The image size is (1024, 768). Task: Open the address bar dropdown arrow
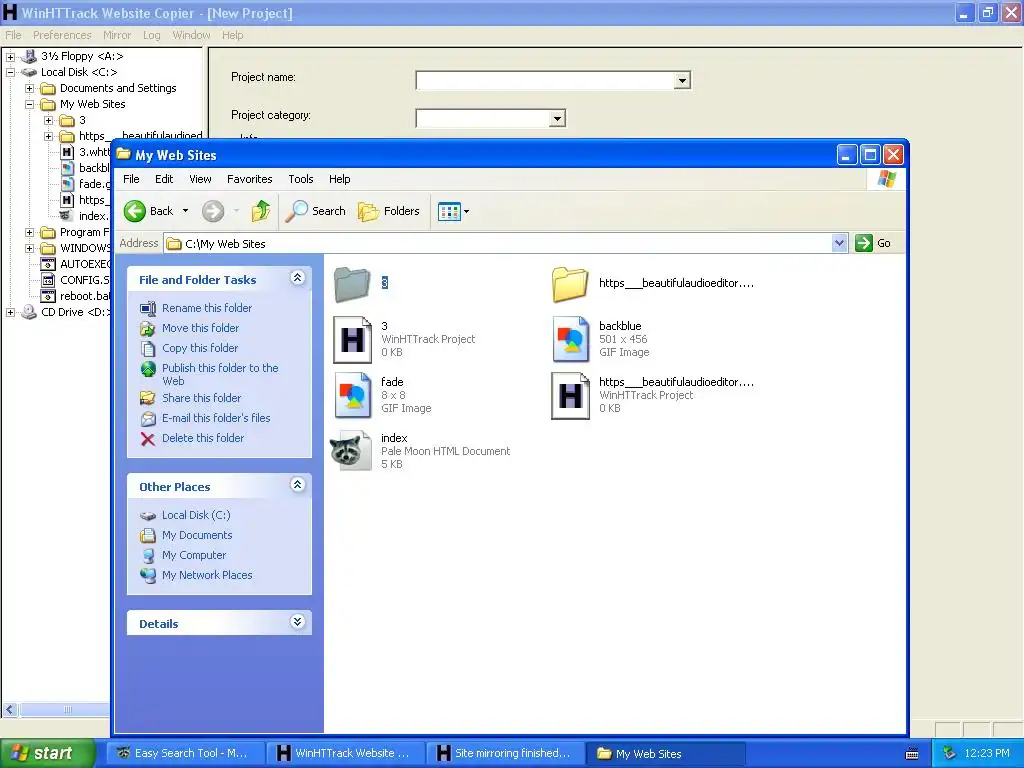point(839,243)
